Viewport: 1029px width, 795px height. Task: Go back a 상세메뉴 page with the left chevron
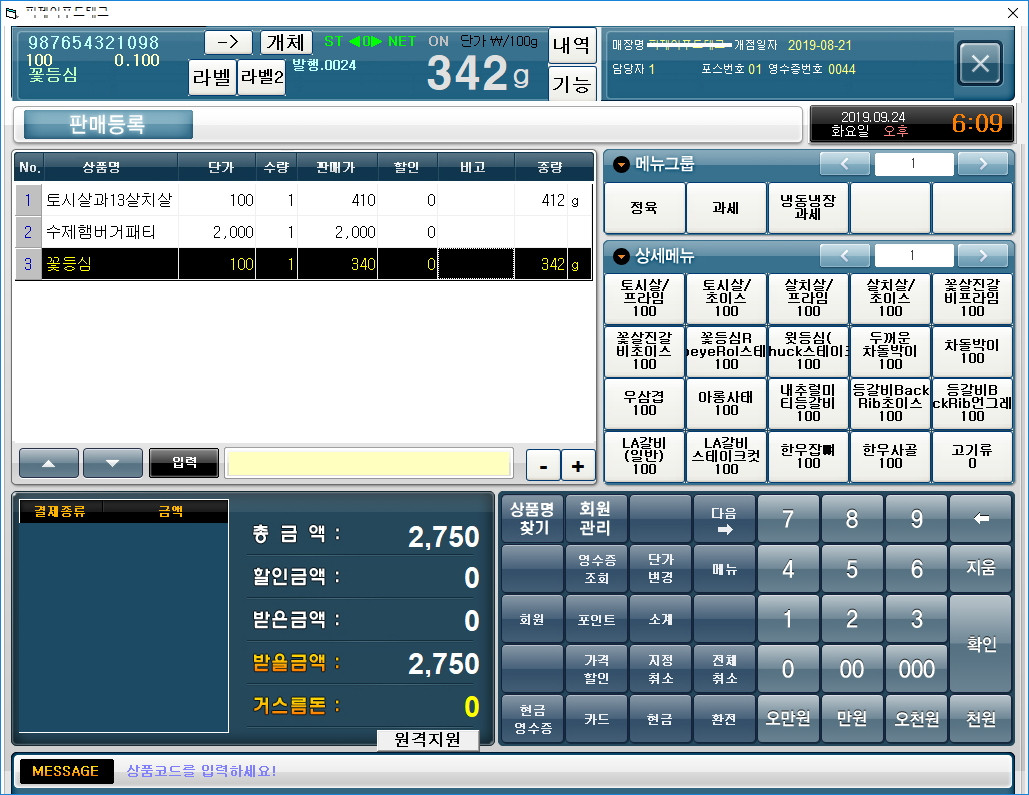click(x=847, y=255)
